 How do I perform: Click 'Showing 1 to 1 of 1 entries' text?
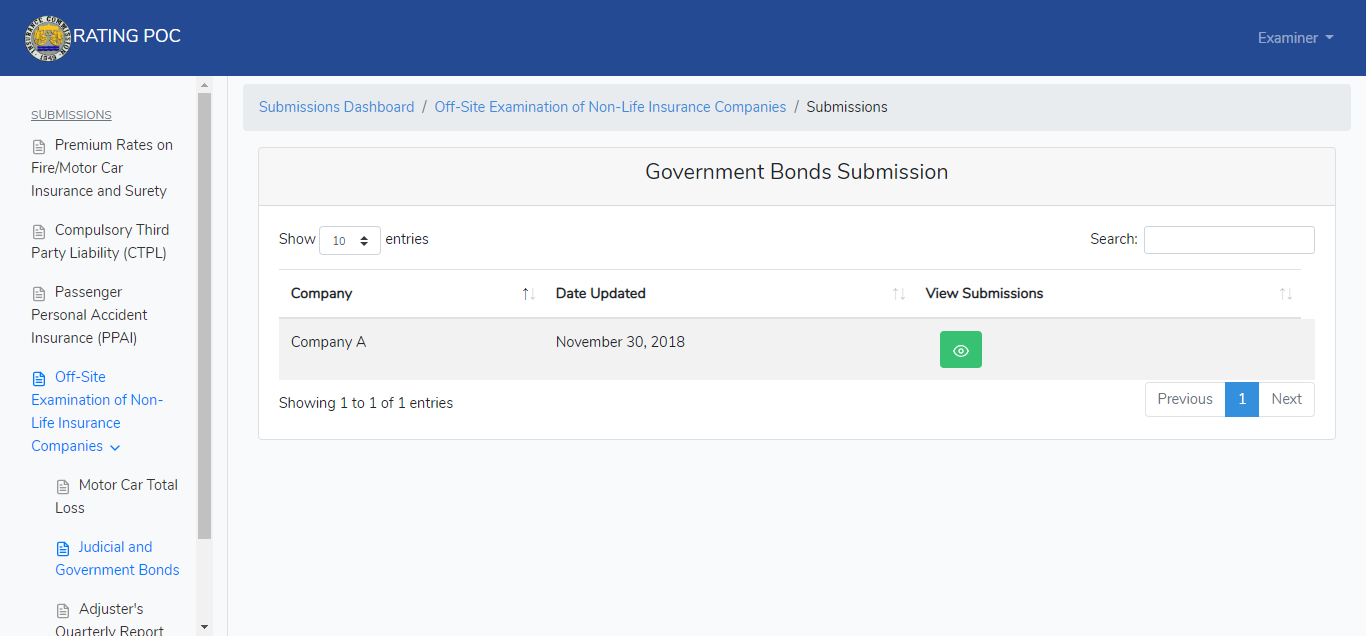click(366, 403)
